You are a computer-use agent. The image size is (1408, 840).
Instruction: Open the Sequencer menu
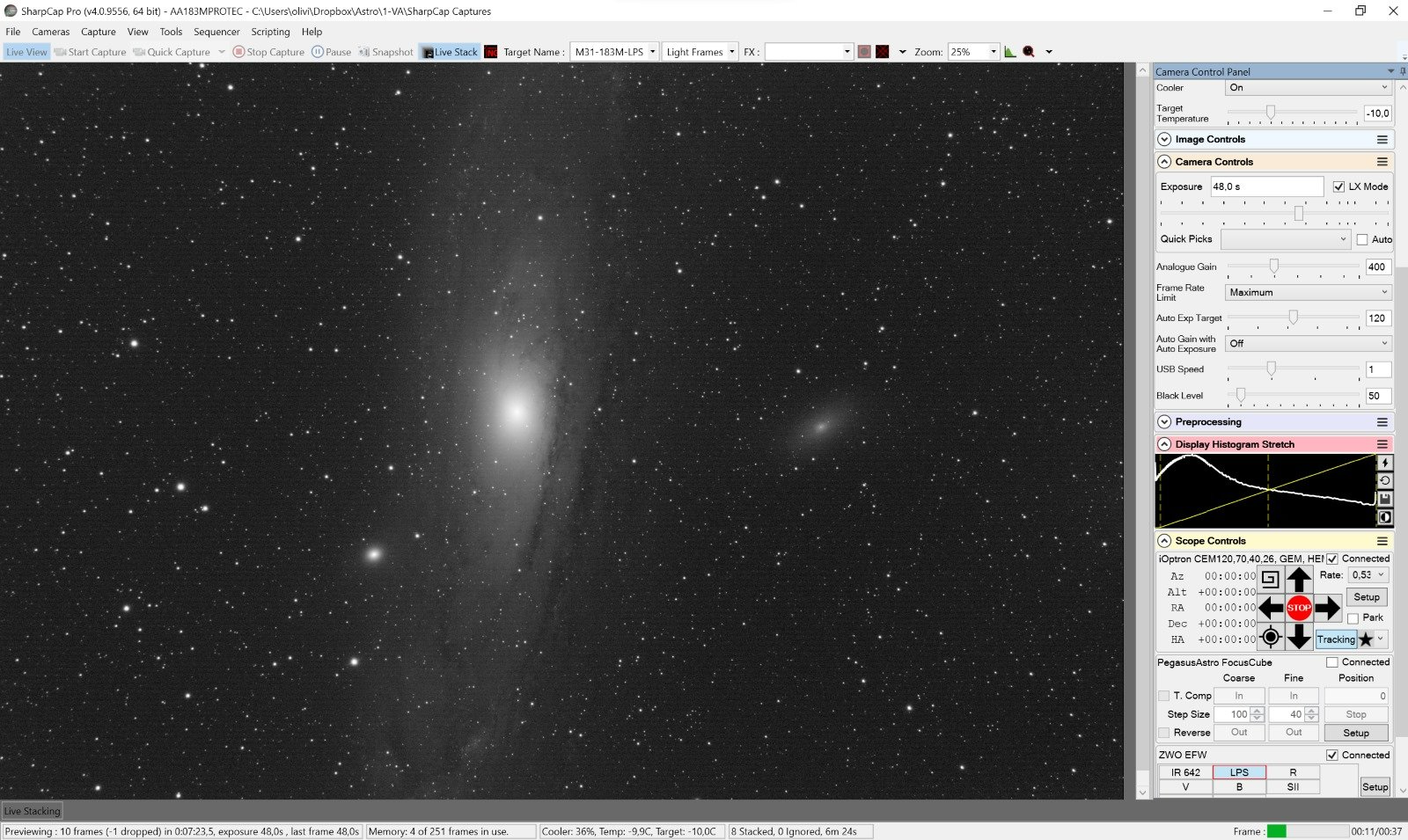[x=216, y=32]
